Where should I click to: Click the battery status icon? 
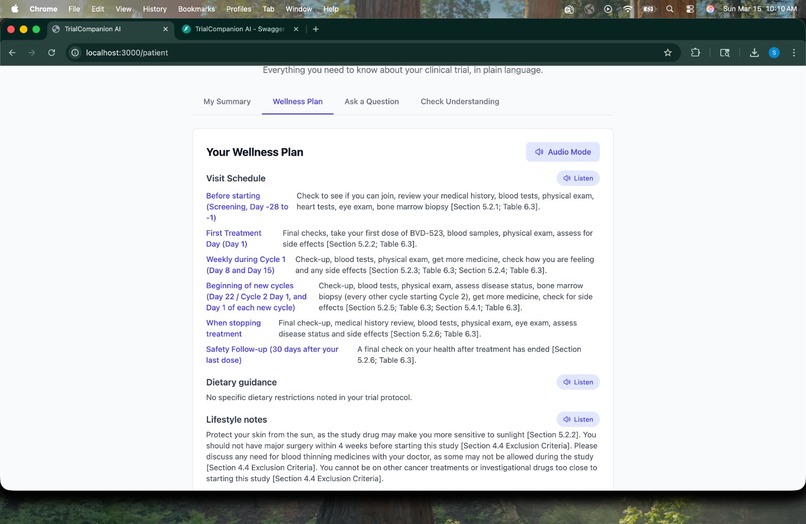click(649, 9)
